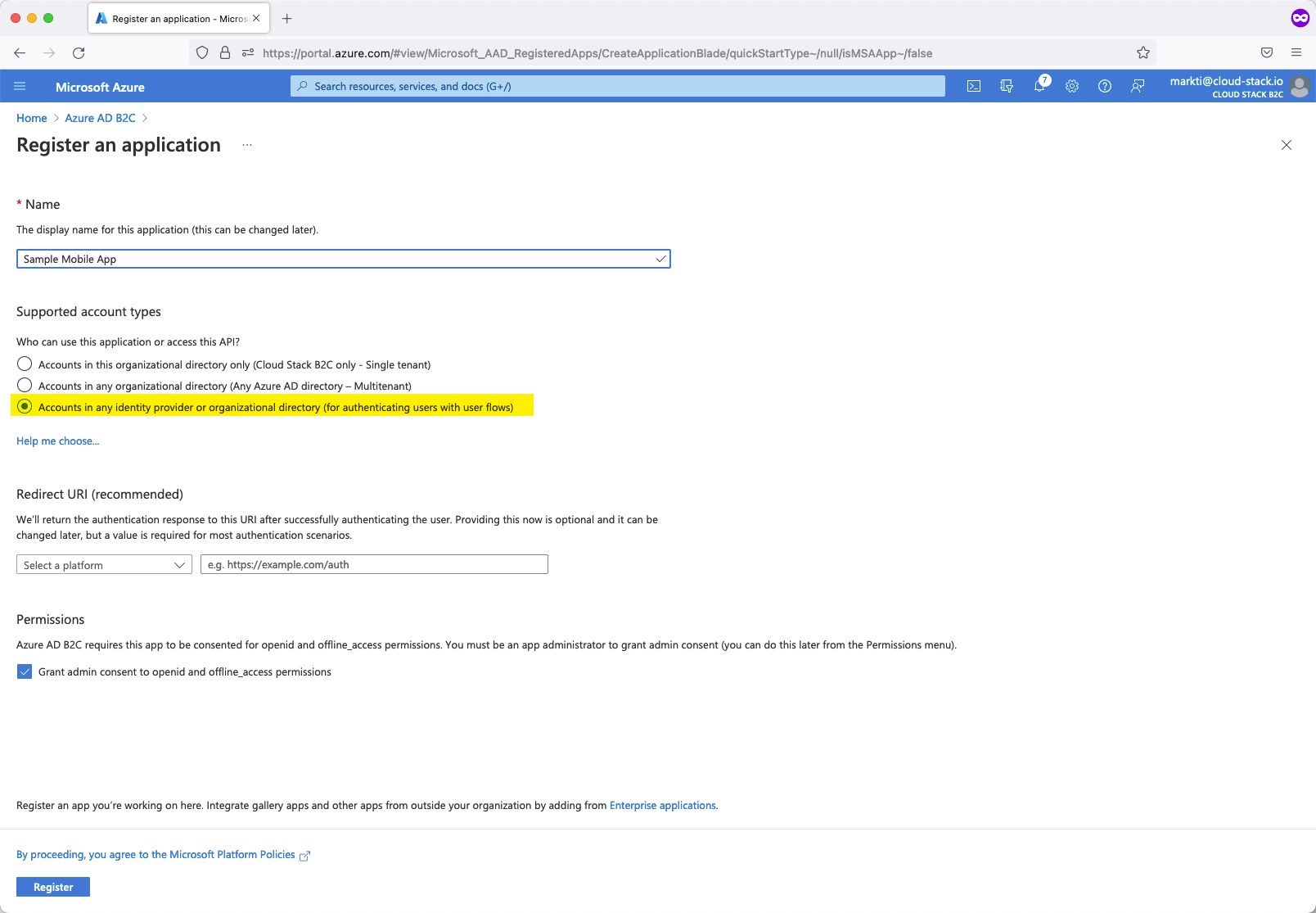
Task: Click the browser address bar URL
Action: 597,53
